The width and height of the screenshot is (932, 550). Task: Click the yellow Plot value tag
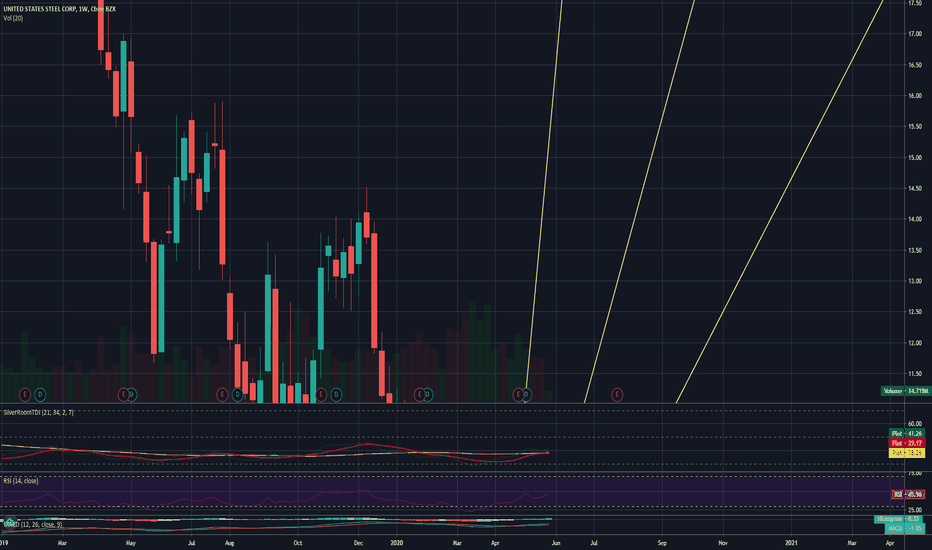pos(907,452)
